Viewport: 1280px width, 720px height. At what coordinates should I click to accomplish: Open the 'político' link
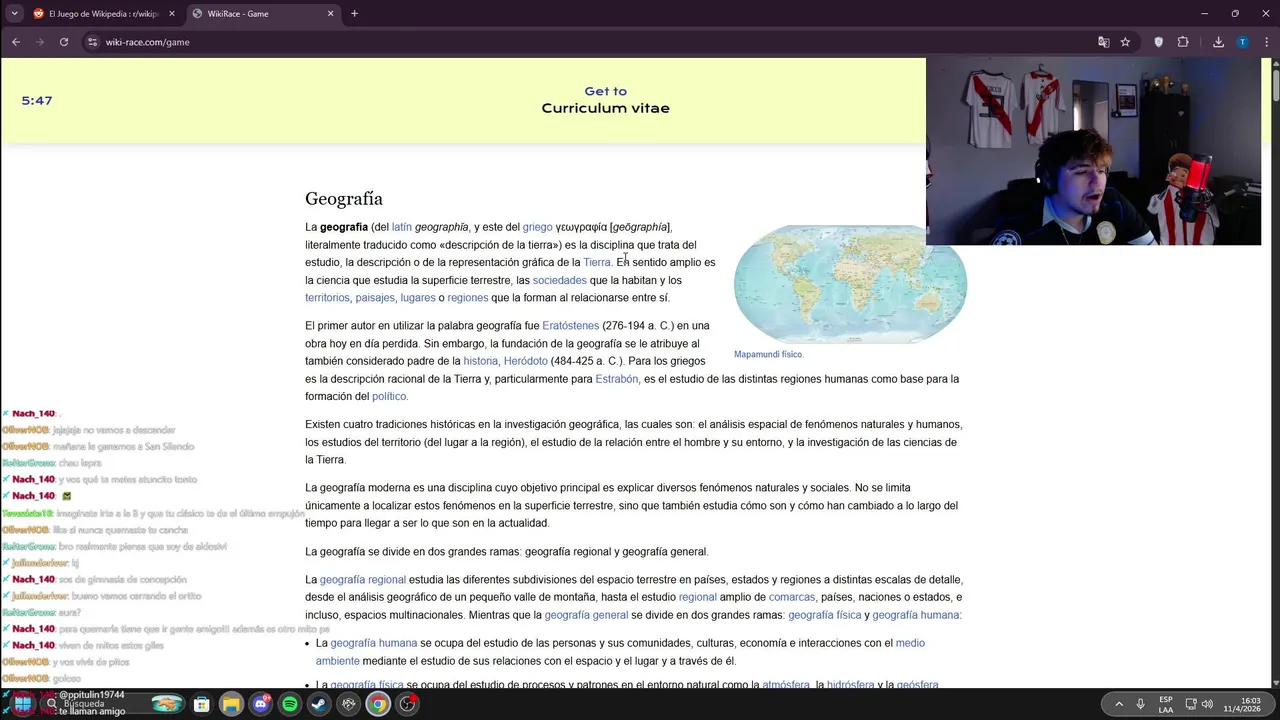[389, 397]
